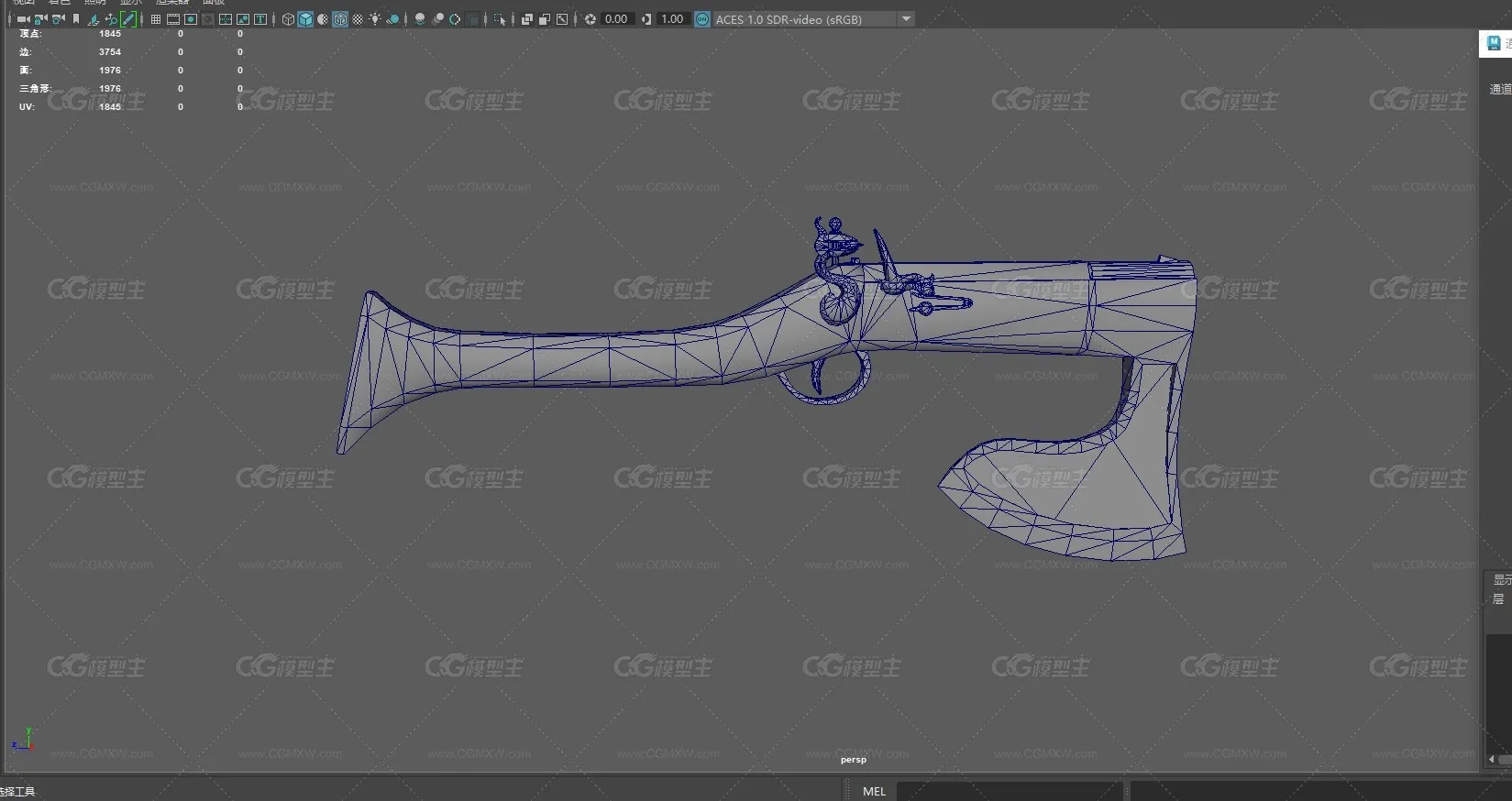Toggle the film gate icon
This screenshot has width=1512, height=801.
click(x=173, y=19)
